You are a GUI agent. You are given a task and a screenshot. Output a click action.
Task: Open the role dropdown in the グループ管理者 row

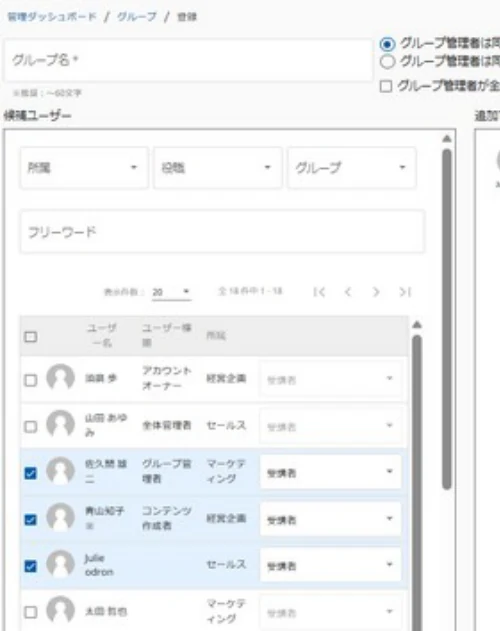(331, 472)
